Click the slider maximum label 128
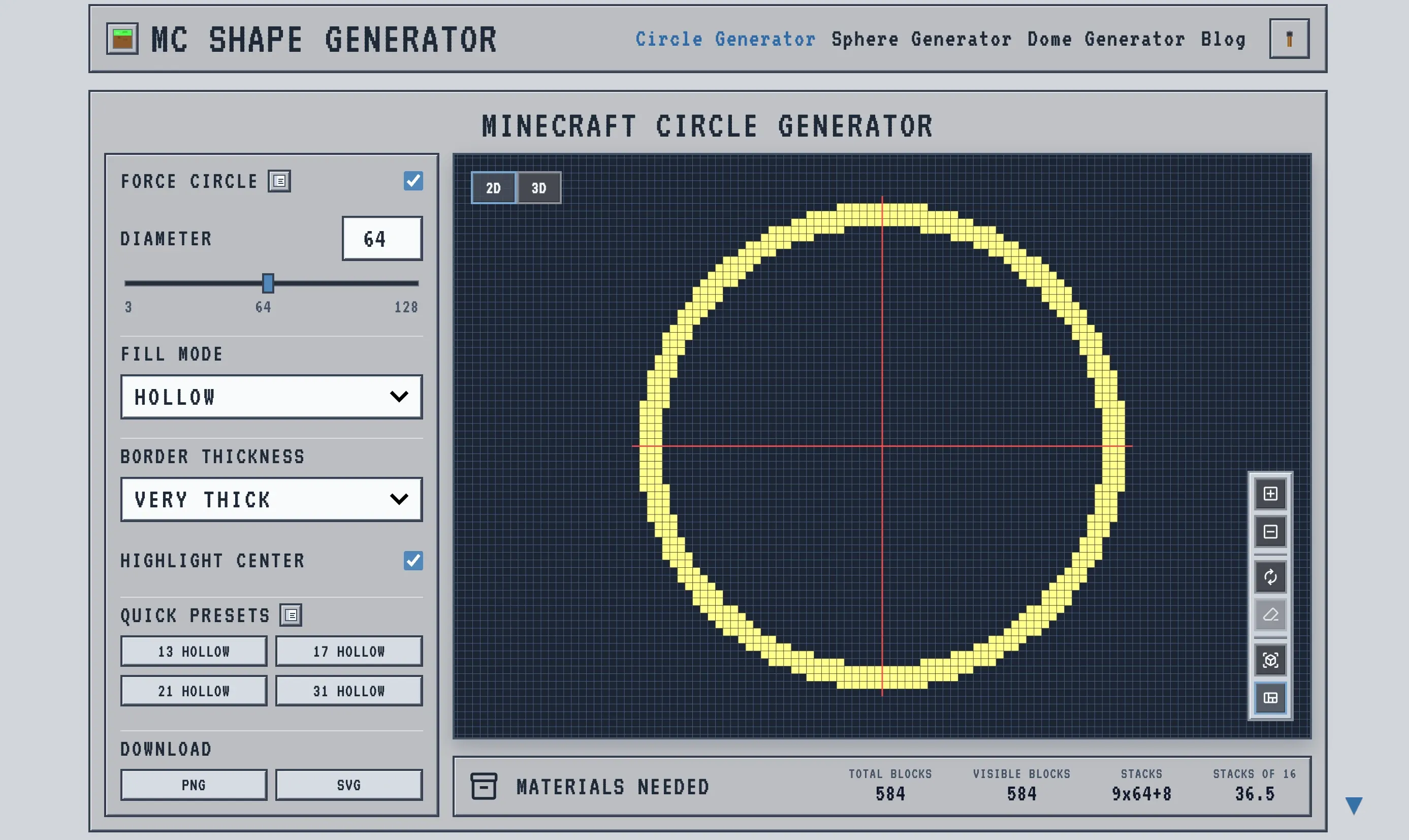This screenshot has height=840, width=1409. (406, 307)
